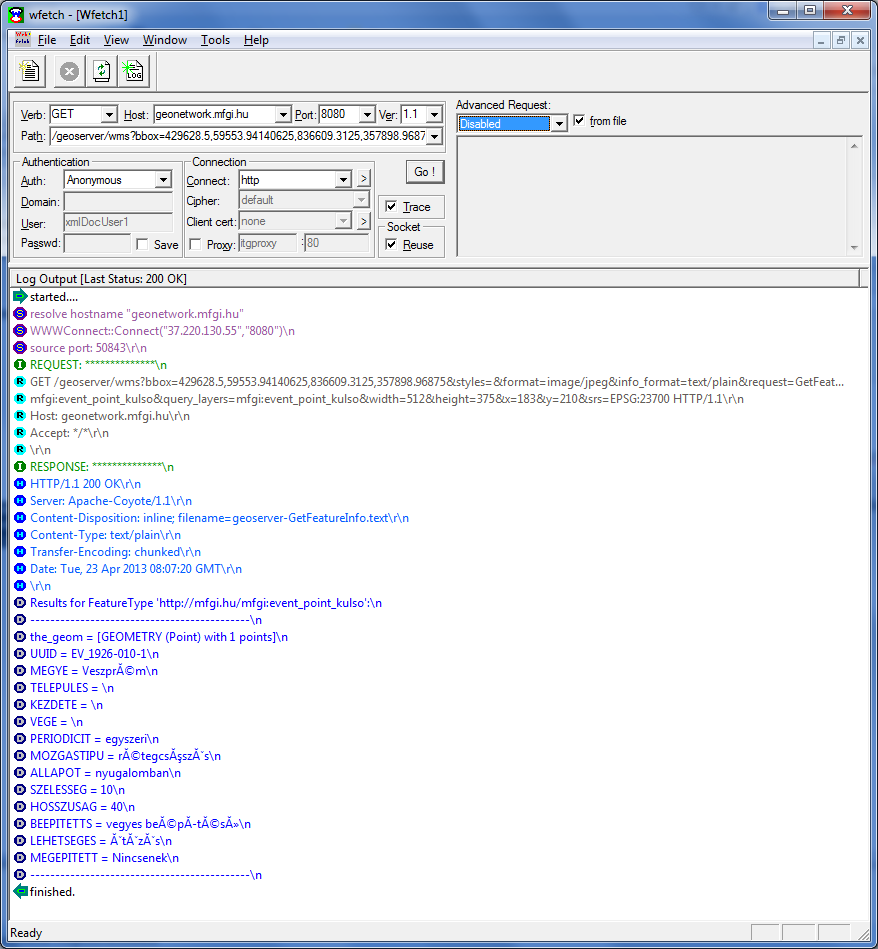This screenshot has height=949, width=878.
Task: Click the H icon beside HTTP/1.1 200 OK
Action: [20, 484]
